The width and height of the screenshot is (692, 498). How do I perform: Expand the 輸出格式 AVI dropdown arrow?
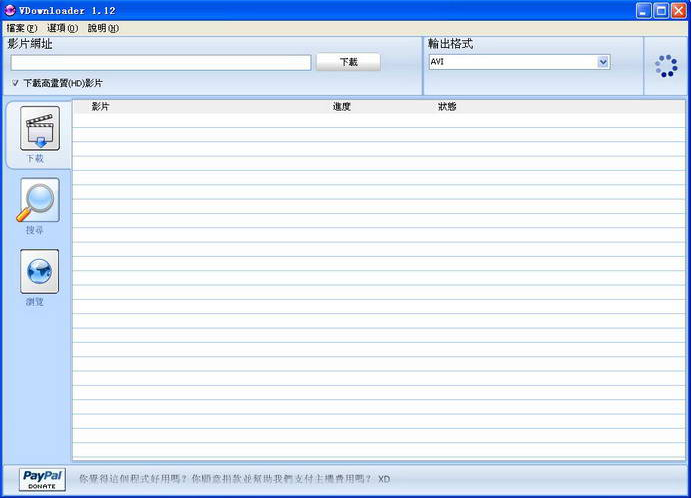click(603, 62)
